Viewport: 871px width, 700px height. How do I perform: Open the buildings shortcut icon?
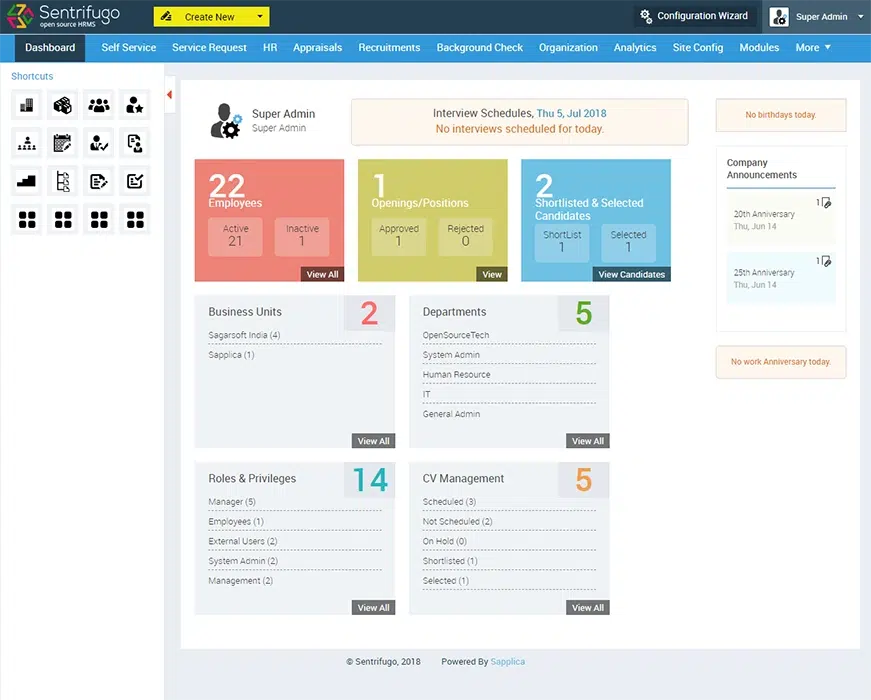click(27, 105)
